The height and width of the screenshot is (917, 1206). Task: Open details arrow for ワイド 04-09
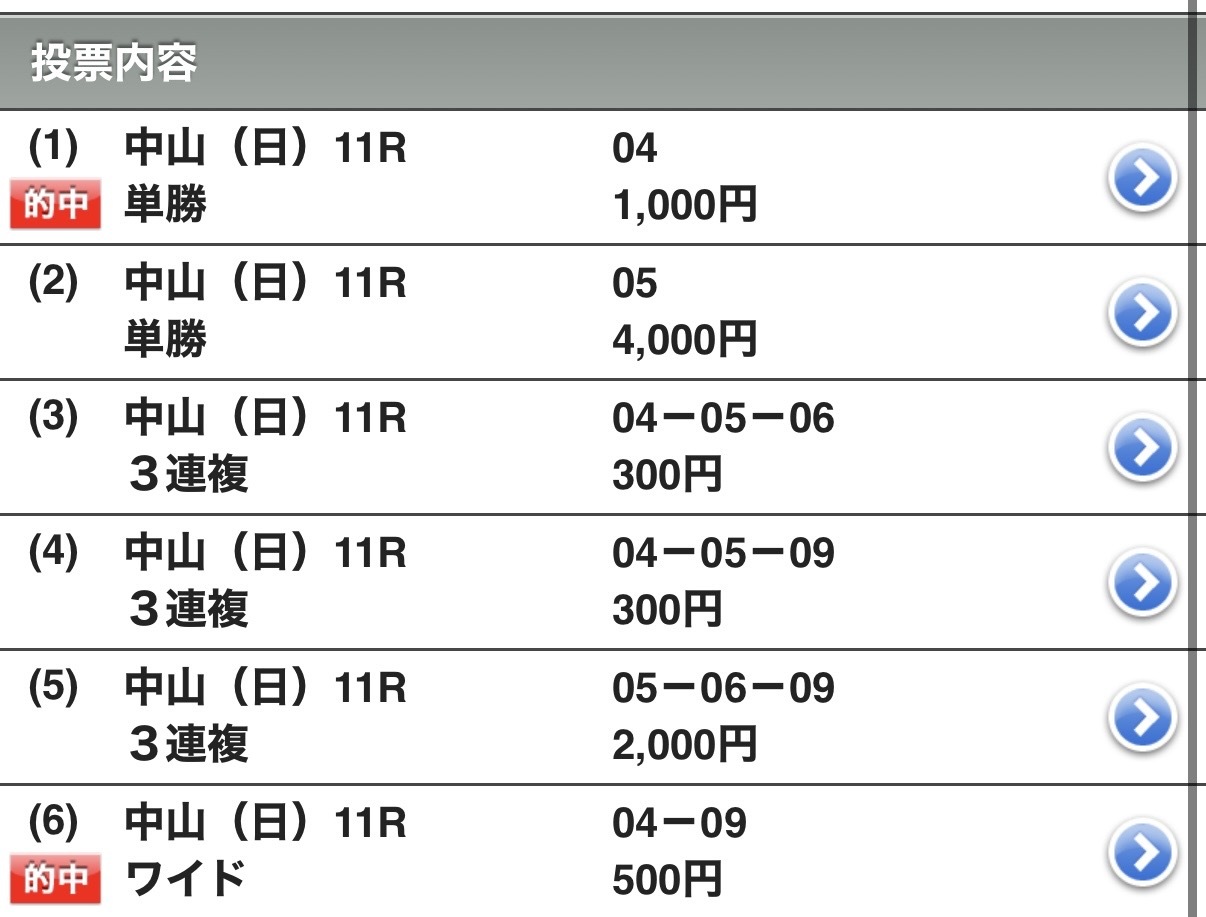[x=1143, y=852]
